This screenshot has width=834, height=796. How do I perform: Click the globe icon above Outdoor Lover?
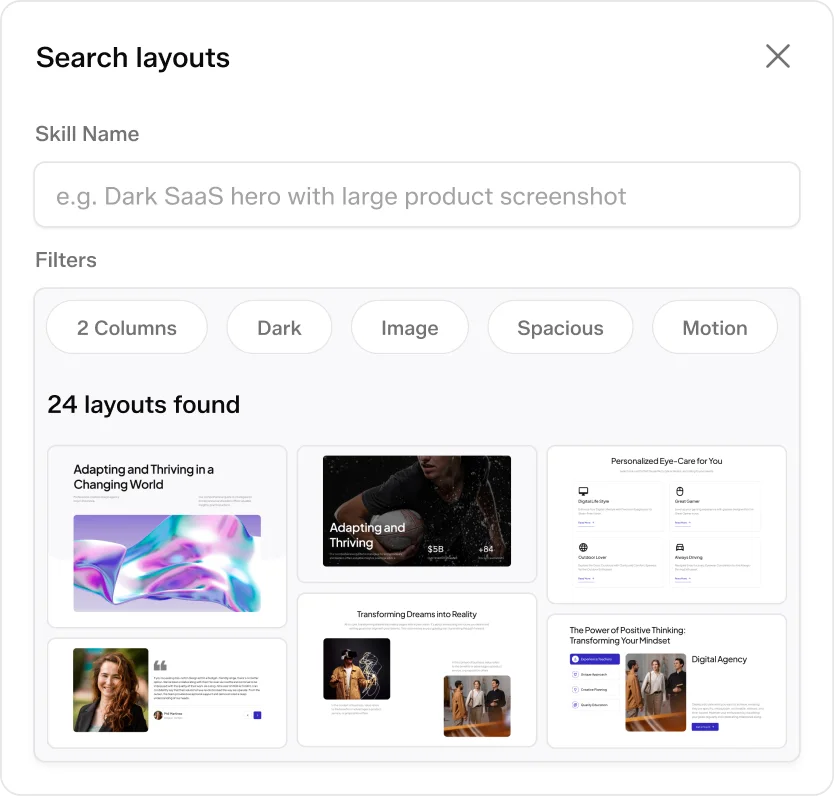point(583,547)
